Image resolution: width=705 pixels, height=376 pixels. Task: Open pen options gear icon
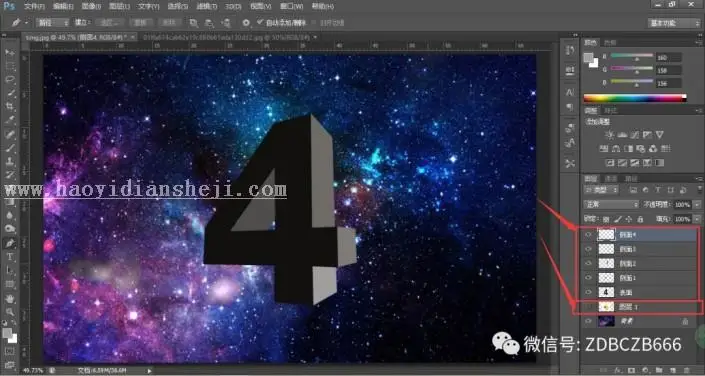(x=246, y=22)
